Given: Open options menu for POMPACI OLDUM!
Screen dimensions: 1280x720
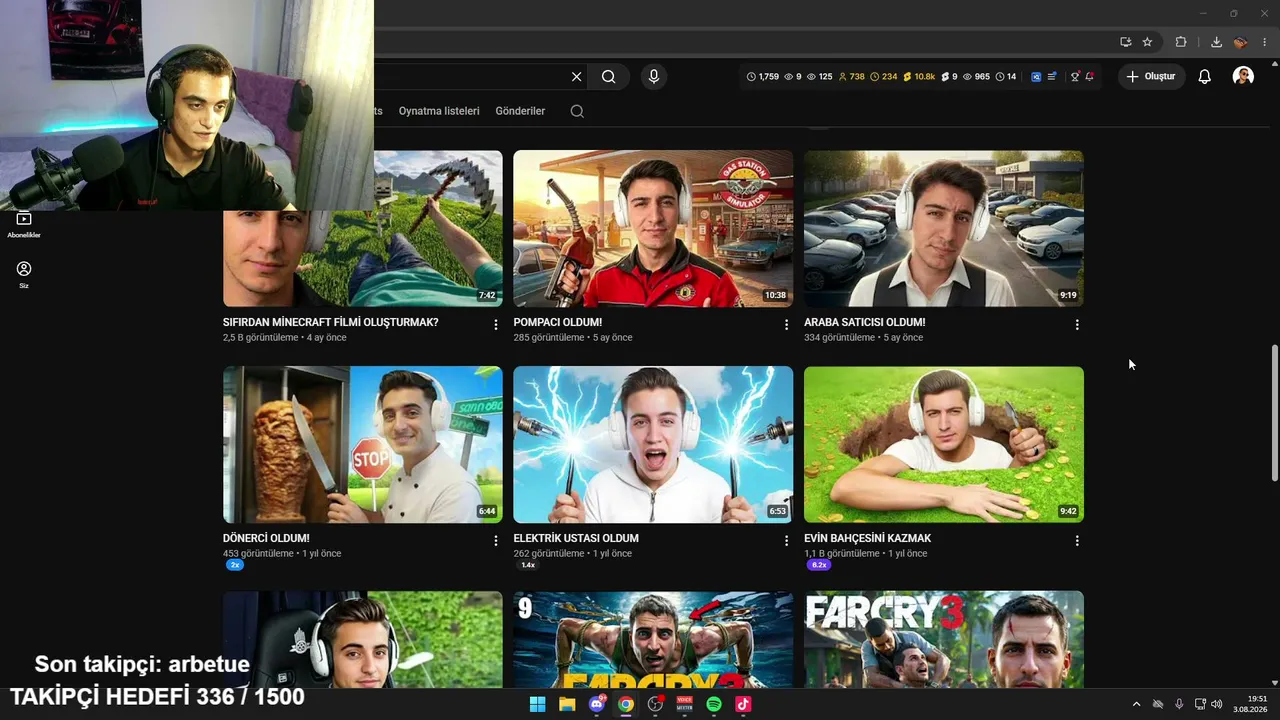Looking at the screenshot, I should tap(786, 325).
